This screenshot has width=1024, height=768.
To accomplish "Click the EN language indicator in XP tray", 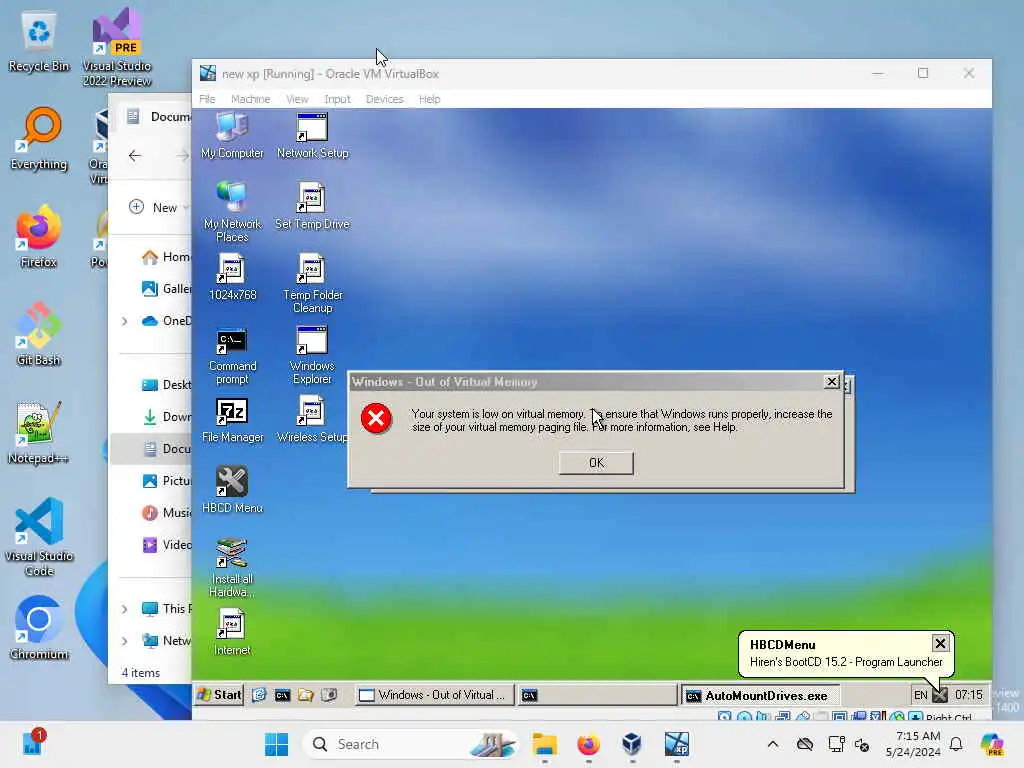I will click(x=920, y=696).
